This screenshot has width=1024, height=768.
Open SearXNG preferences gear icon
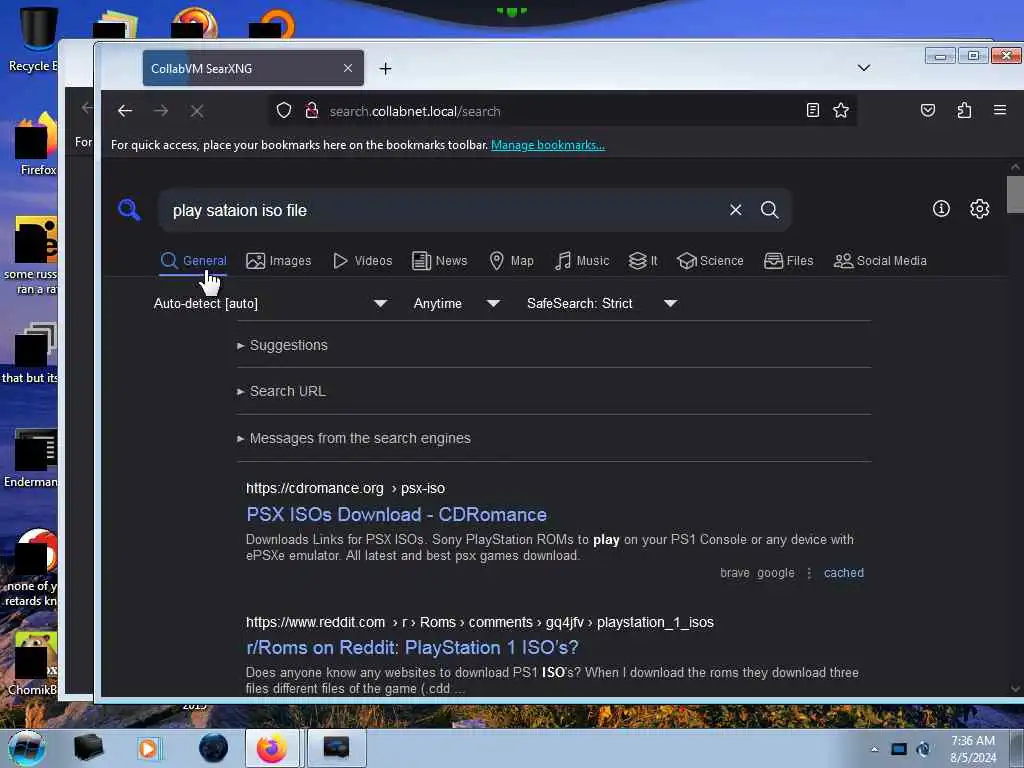coord(979,208)
